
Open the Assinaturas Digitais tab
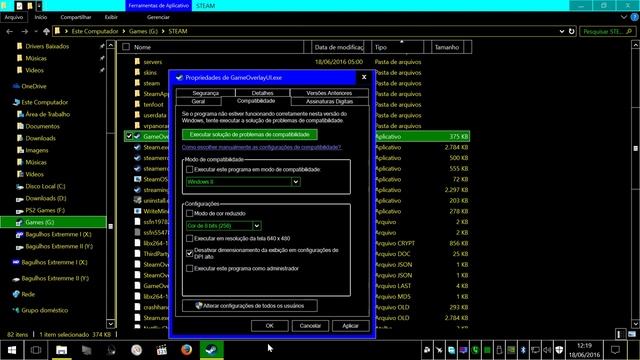(329, 101)
